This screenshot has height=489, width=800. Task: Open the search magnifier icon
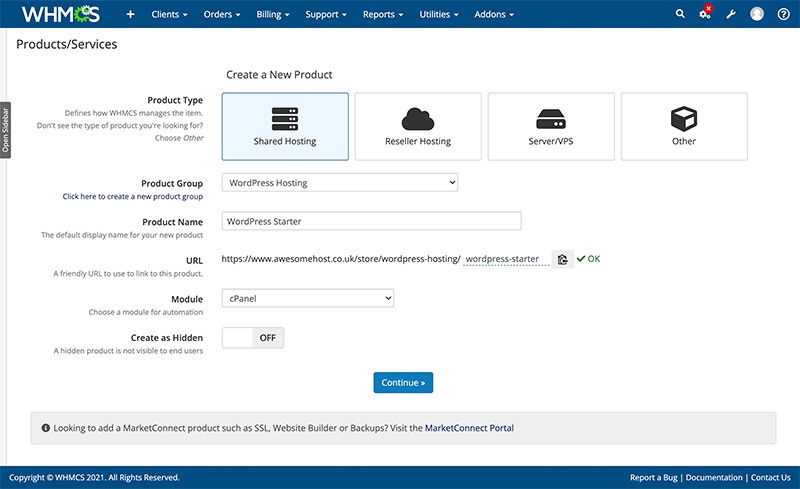click(x=680, y=14)
